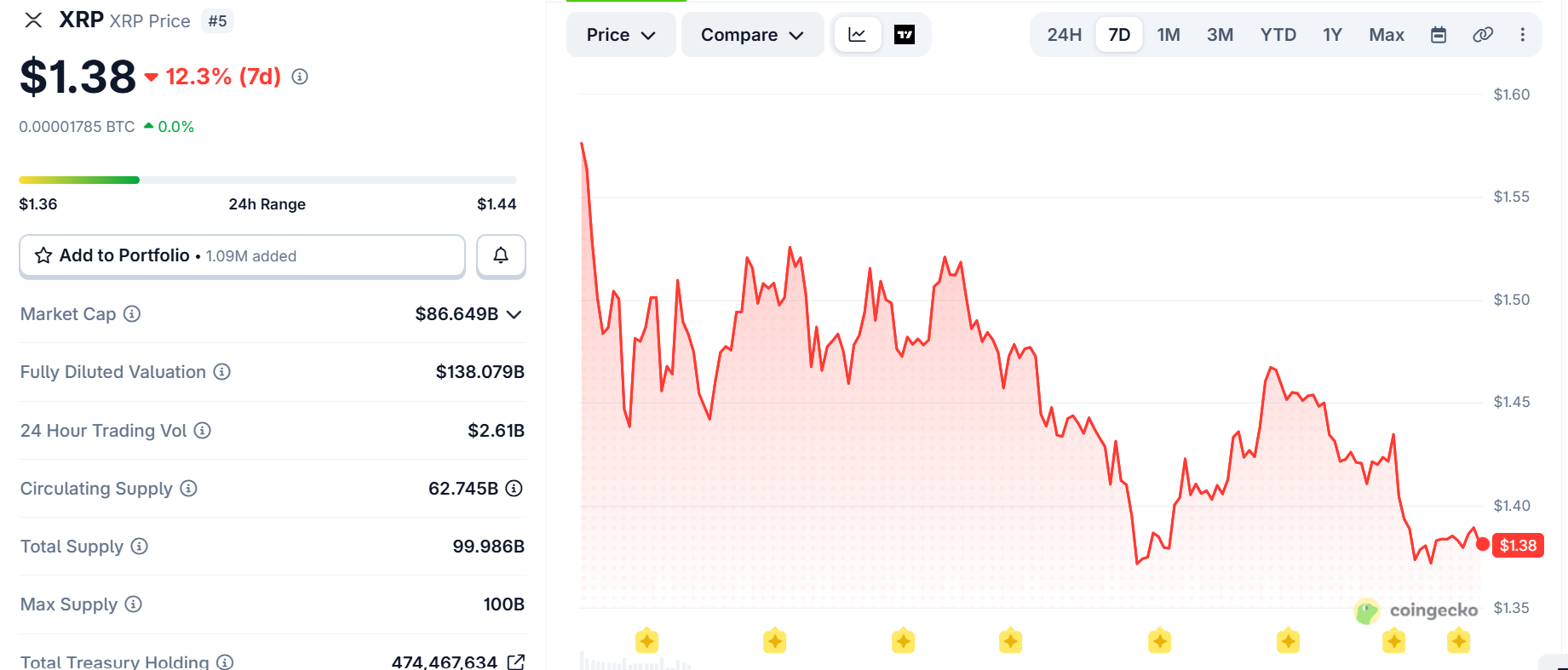Open the Fully Diluted Valuation info icon

click(x=222, y=372)
